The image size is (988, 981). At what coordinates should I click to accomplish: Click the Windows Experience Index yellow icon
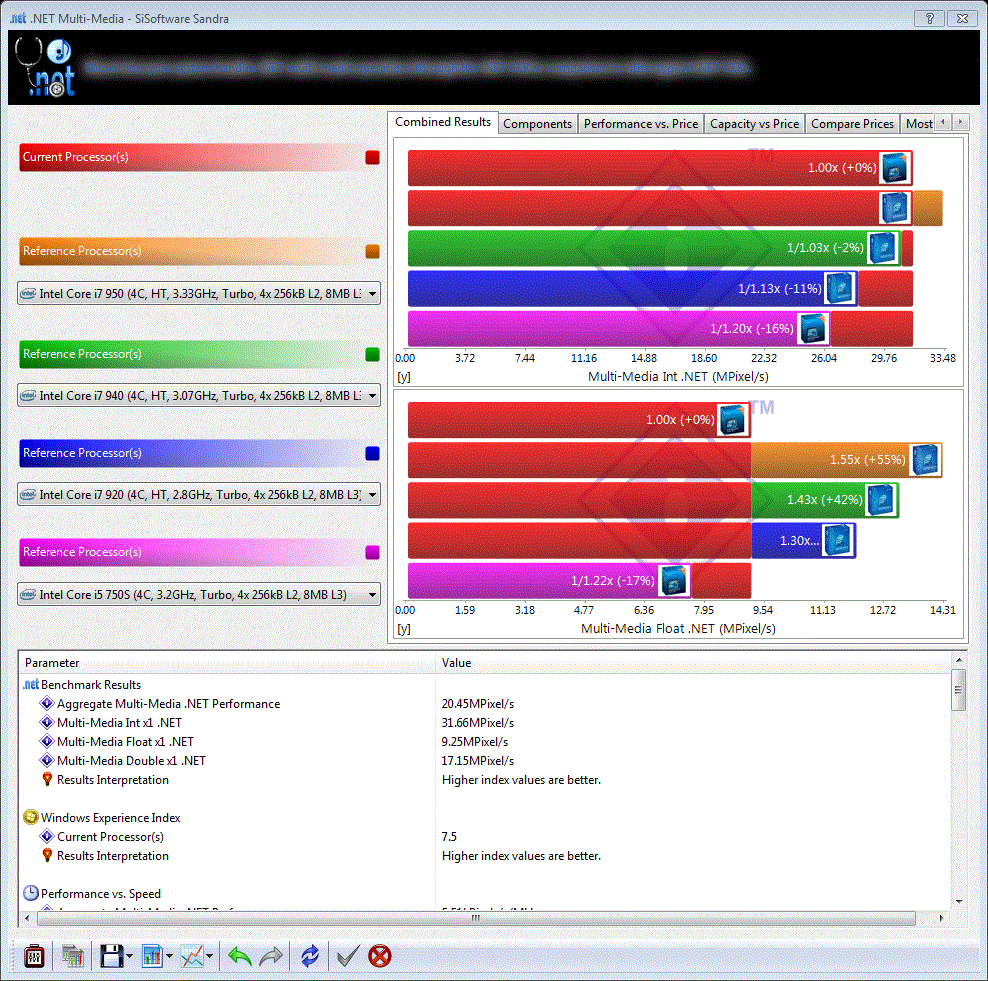click(30, 817)
